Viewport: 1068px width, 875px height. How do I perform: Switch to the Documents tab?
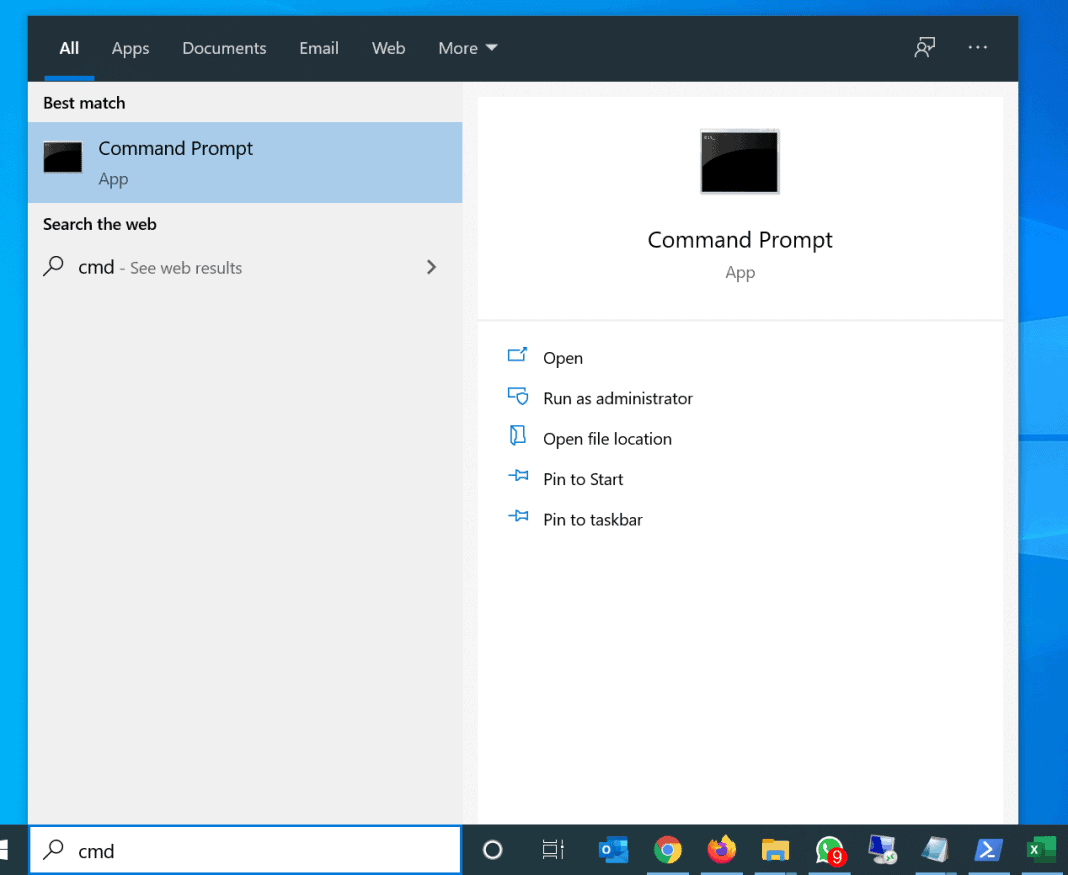coord(224,48)
